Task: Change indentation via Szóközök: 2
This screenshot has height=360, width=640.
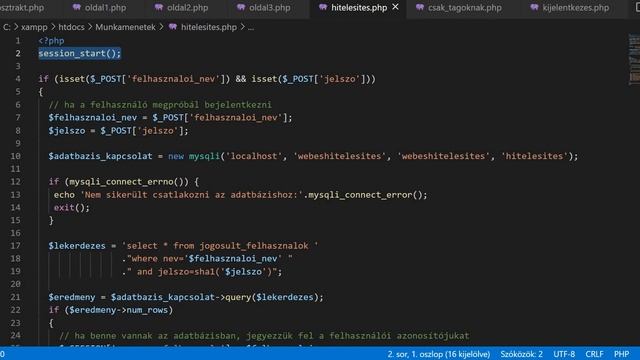Action: pyautogui.click(x=522, y=354)
